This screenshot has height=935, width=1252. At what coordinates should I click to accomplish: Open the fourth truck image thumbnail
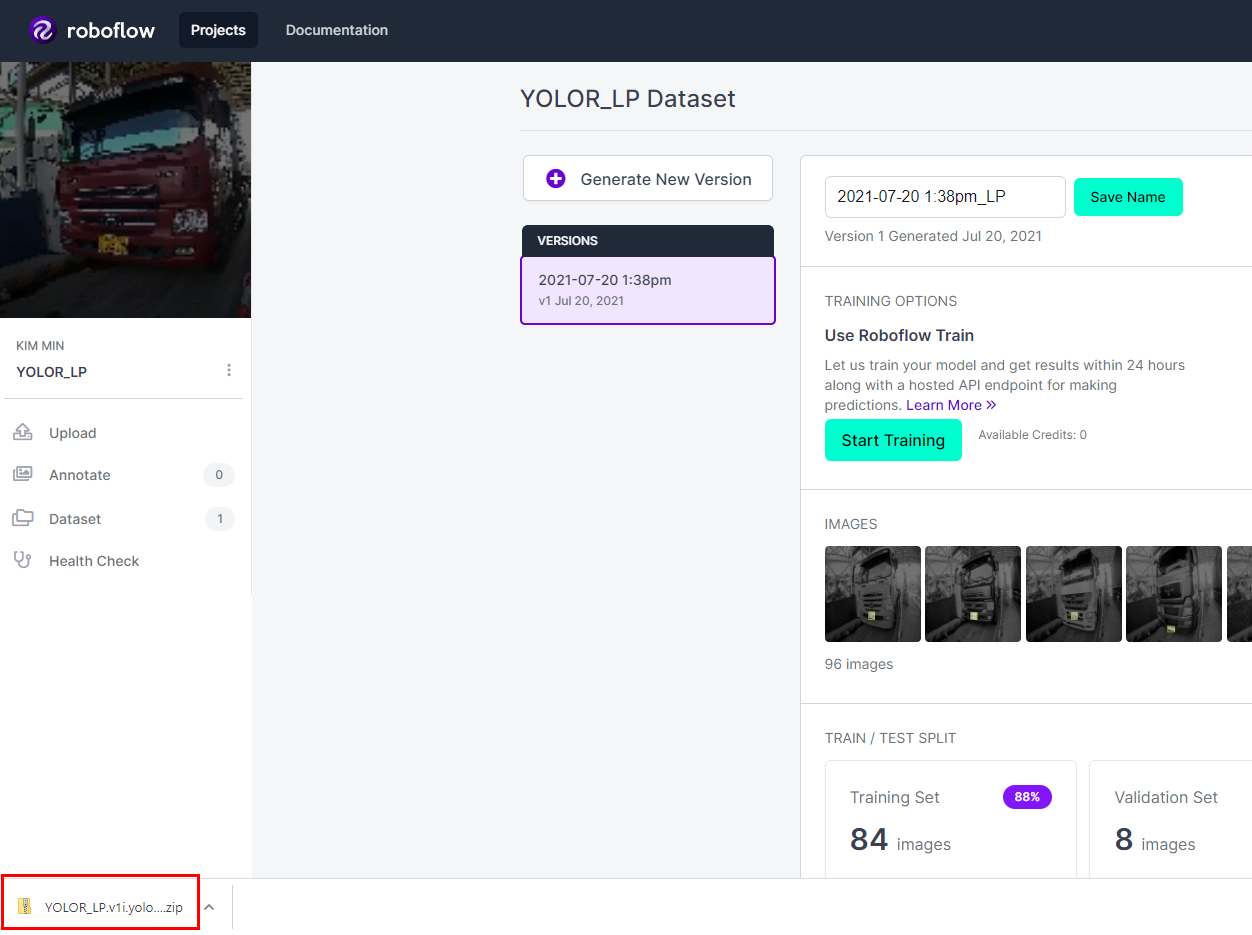[x=1174, y=594]
